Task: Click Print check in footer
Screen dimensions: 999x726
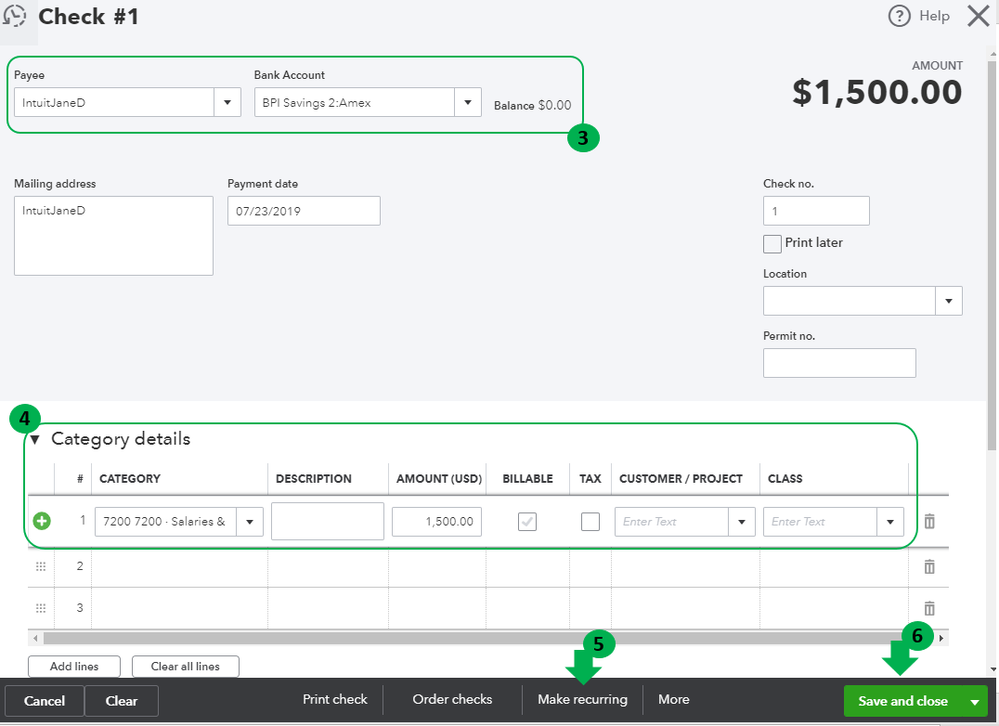Action: coord(335,699)
